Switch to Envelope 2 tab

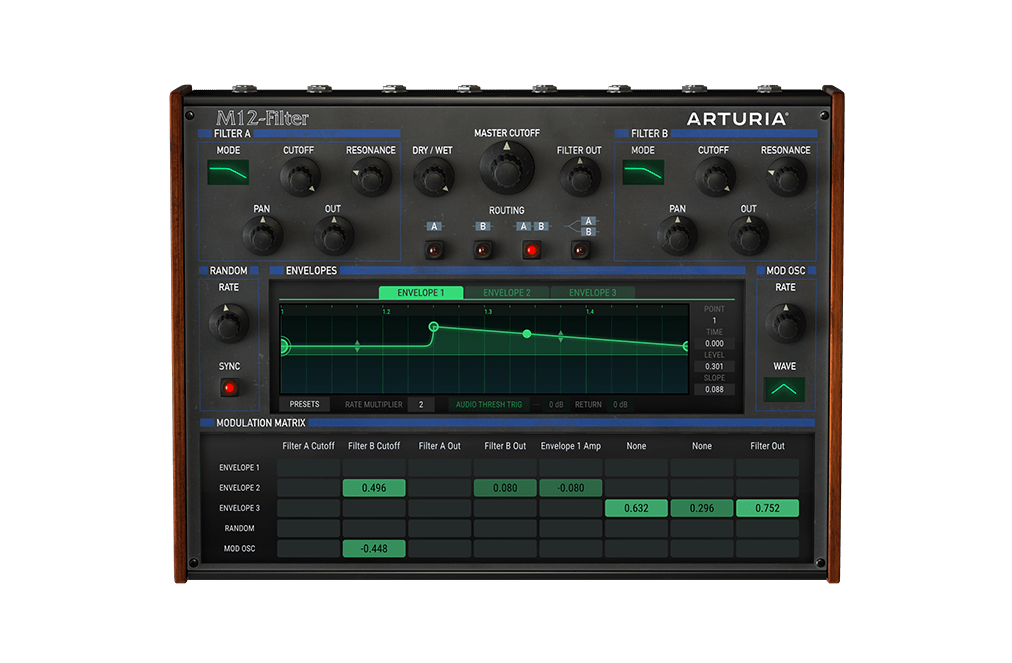point(507,292)
